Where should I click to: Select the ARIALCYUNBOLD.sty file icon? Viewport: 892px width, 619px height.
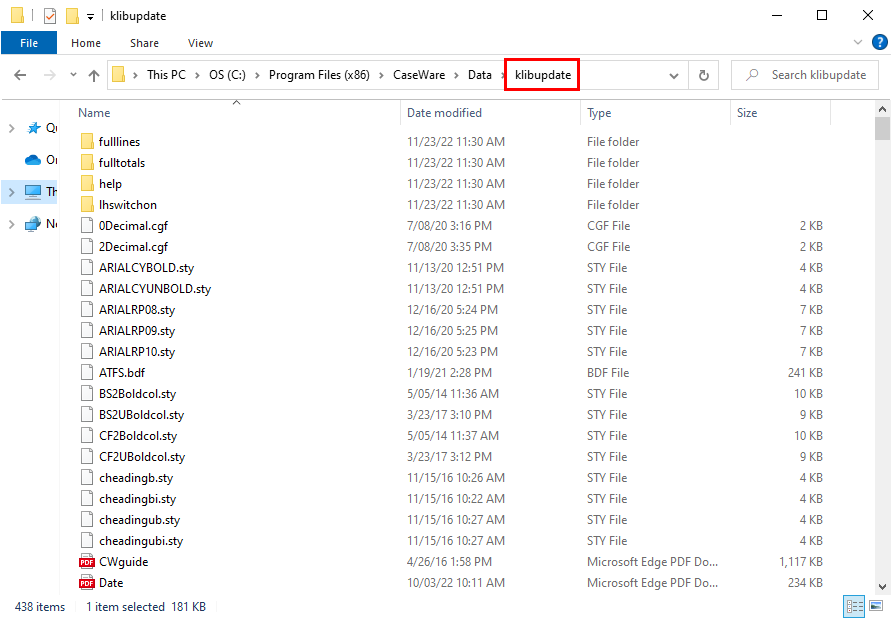[87, 289]
